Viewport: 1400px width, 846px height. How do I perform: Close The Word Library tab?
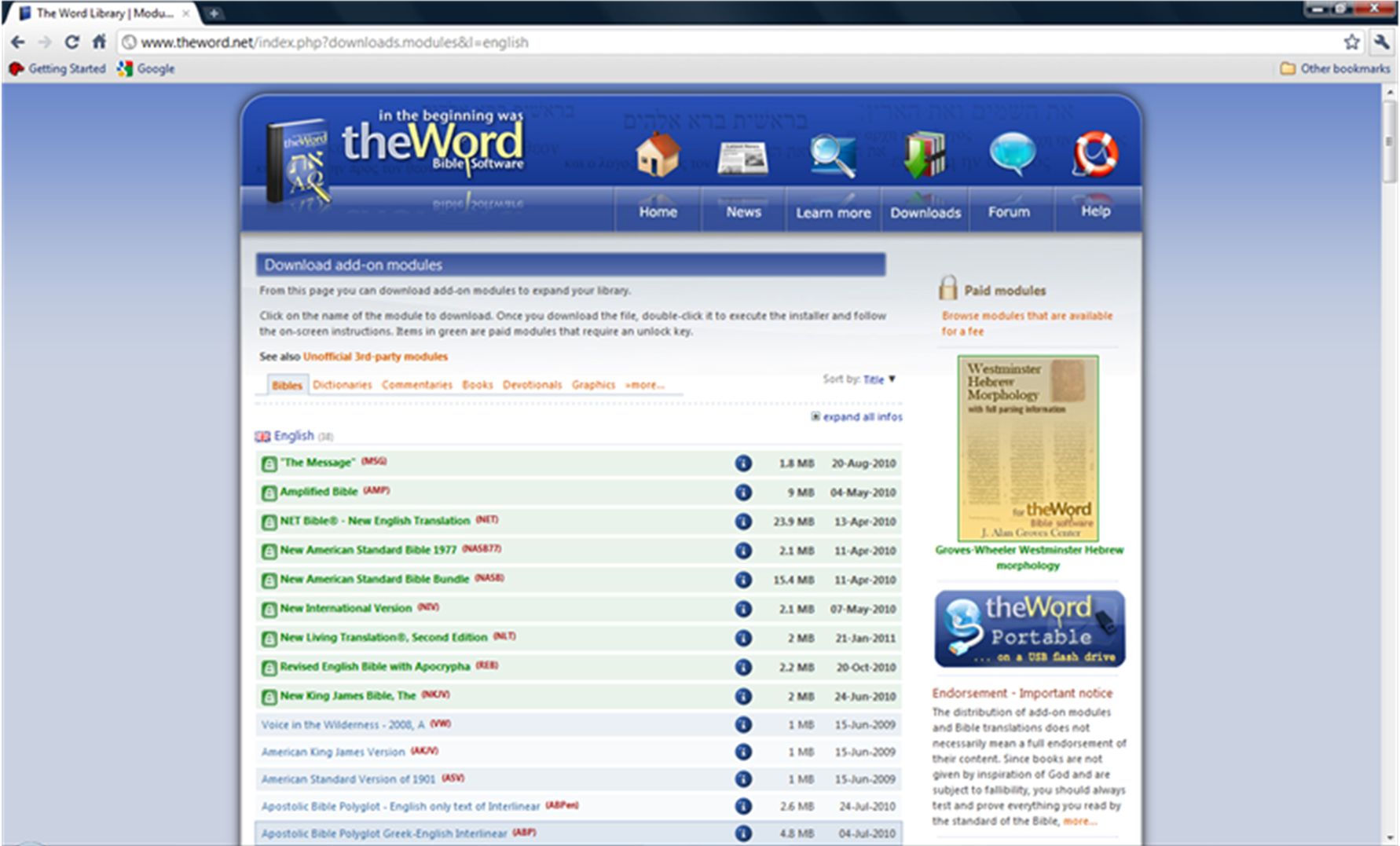[186, 13]
